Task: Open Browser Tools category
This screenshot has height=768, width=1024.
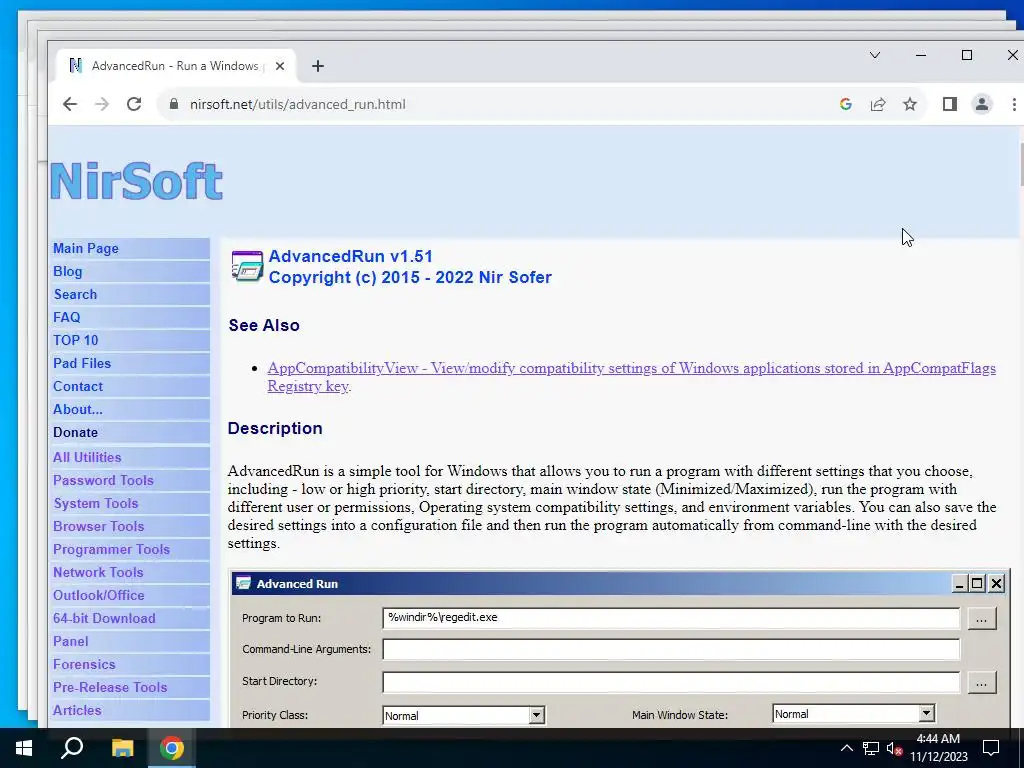Action: pos(99,526)
